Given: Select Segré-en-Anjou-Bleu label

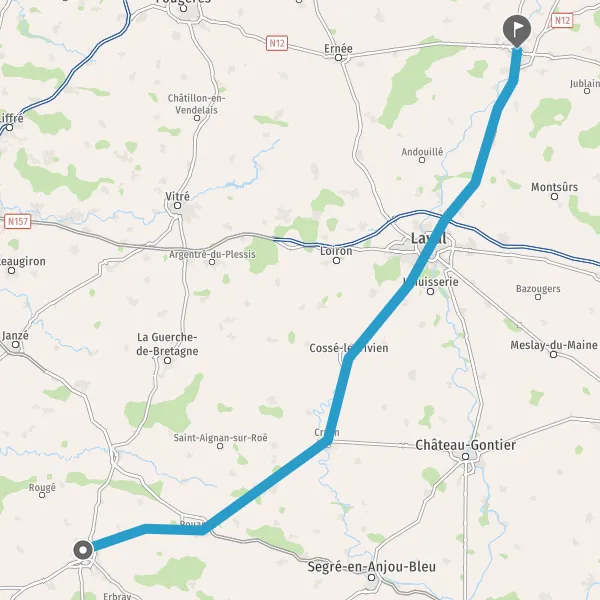Looking at the screenshot, I should click(x=372, y=566).
